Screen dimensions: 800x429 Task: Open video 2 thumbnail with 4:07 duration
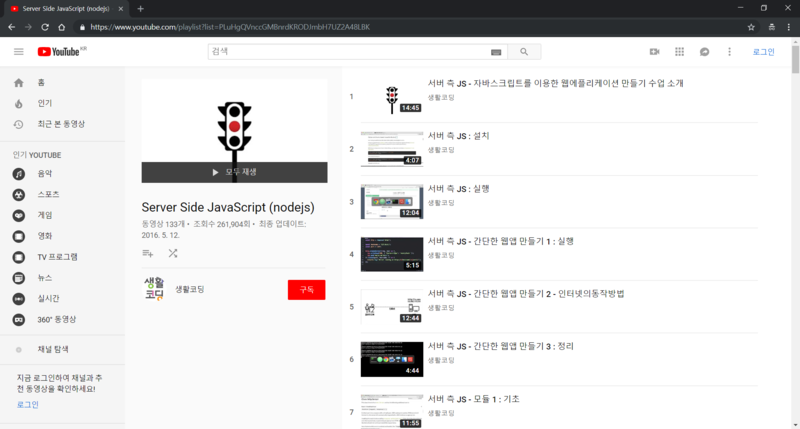pos(392,149)
